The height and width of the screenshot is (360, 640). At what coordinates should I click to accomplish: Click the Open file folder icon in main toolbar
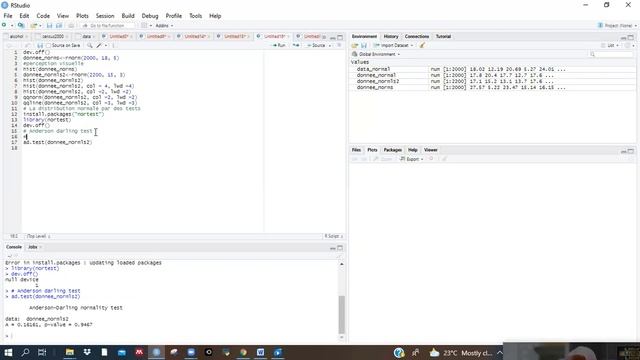click(x=33, y=25)
